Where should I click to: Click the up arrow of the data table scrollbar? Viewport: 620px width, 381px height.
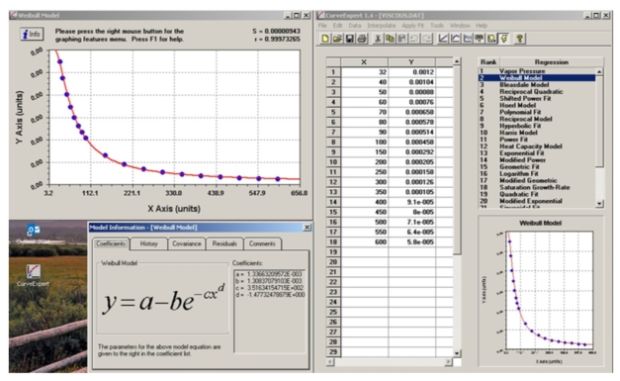[x=457, y=62]
